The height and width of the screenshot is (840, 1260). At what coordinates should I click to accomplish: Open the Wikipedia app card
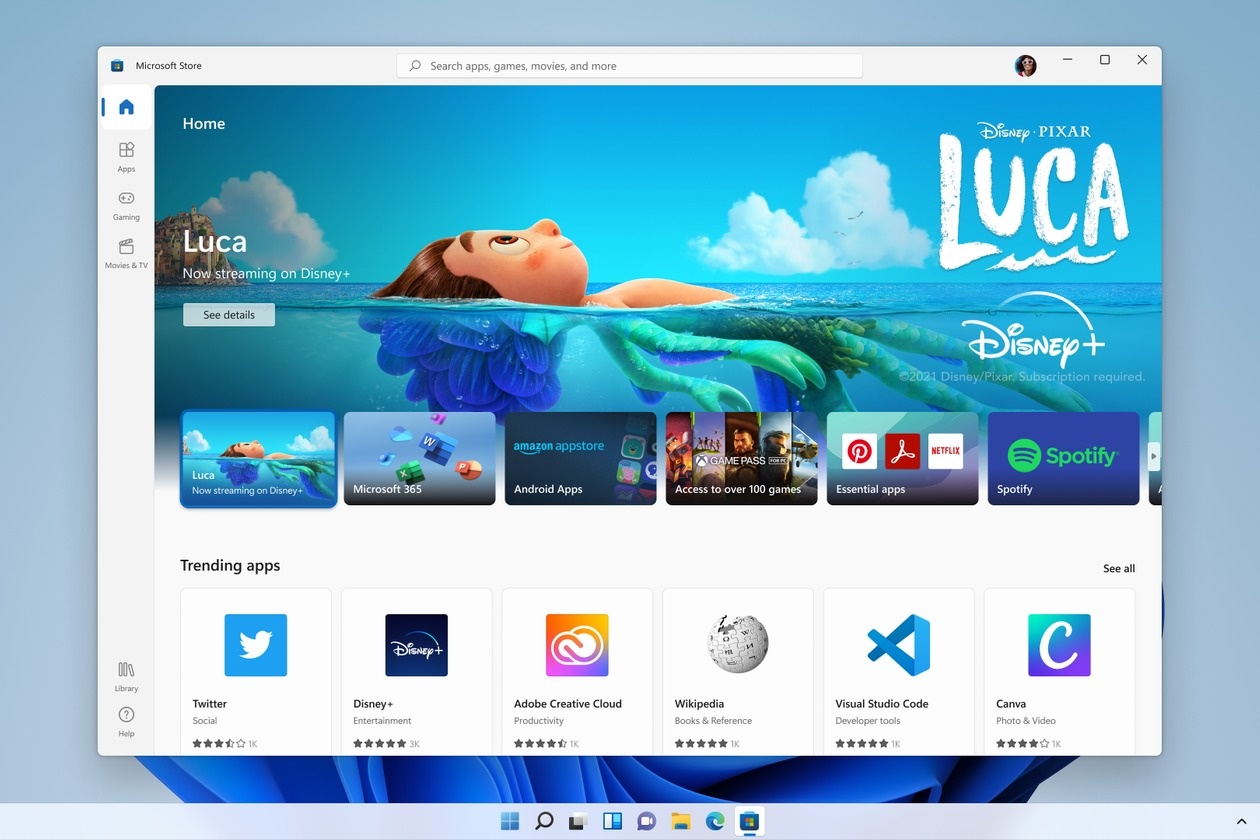[x=737, y=665]
